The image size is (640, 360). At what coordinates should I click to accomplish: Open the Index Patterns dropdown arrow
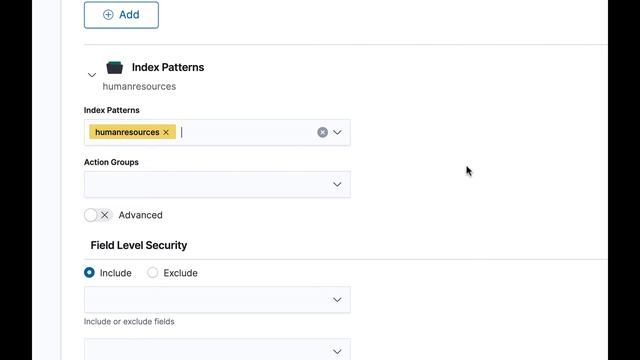click(x=337, y=132)
